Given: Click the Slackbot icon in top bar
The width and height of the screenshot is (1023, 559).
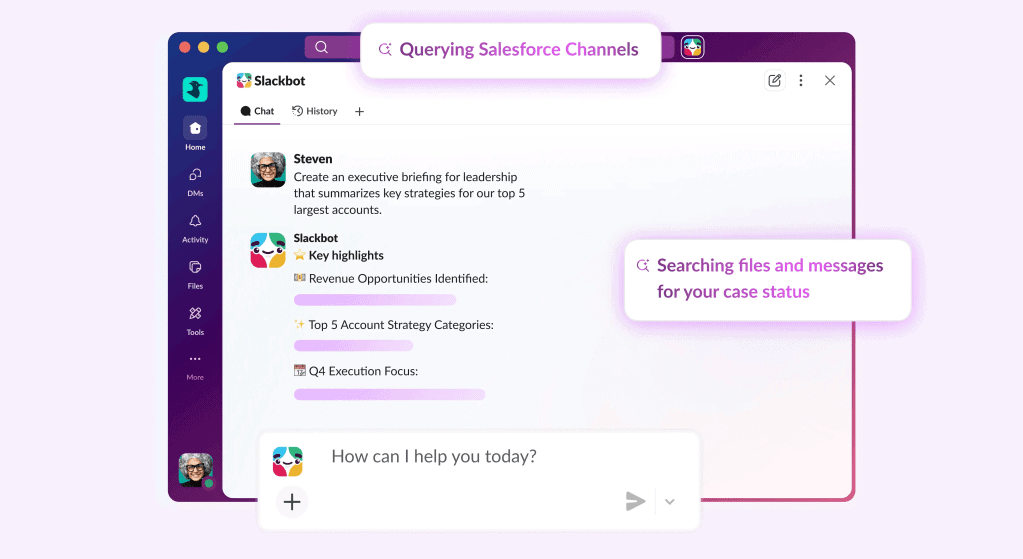Looking at the screenshot, I should pos(692,47).
